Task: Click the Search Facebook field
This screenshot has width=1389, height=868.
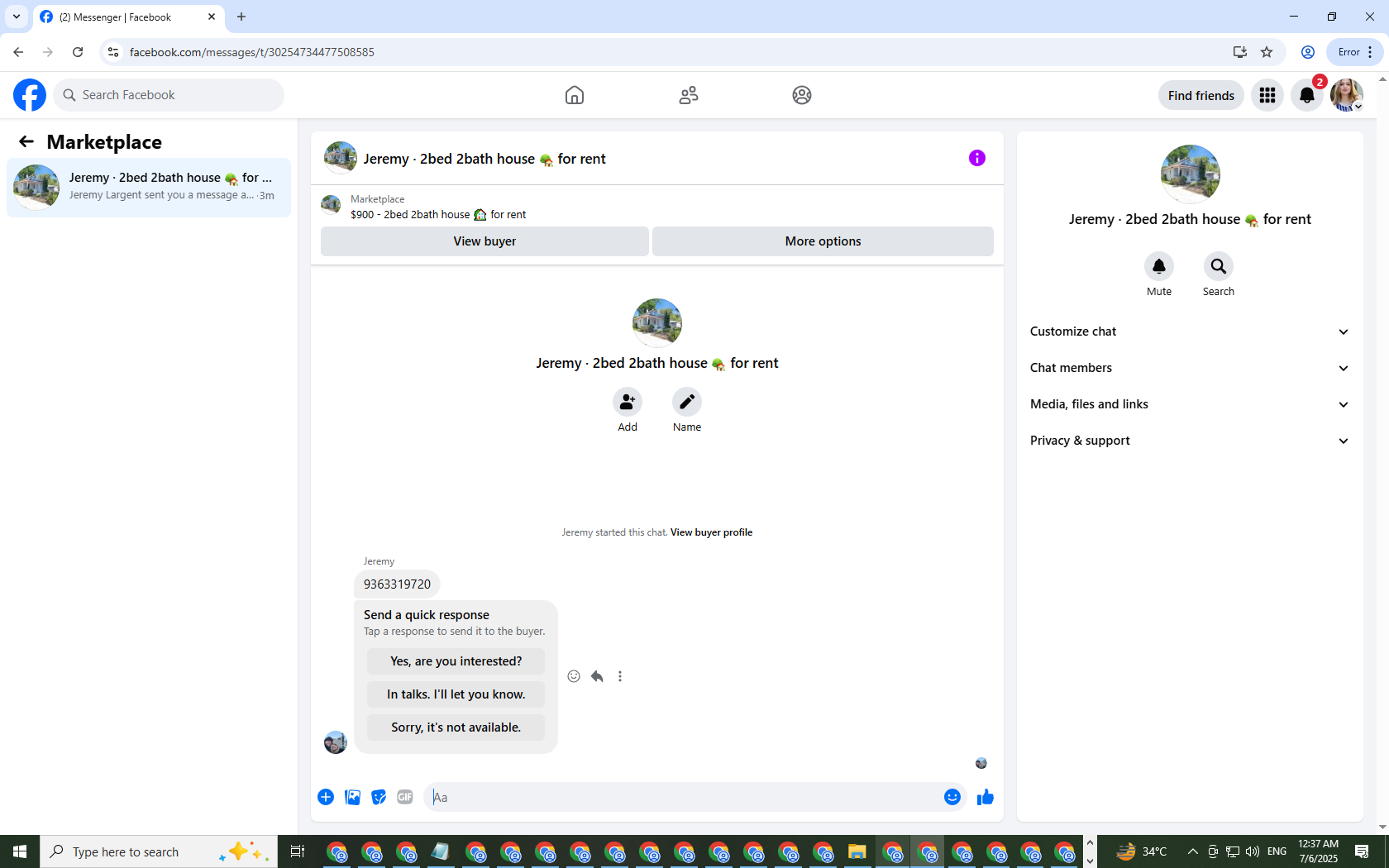Action: click(x=169, y=95)
